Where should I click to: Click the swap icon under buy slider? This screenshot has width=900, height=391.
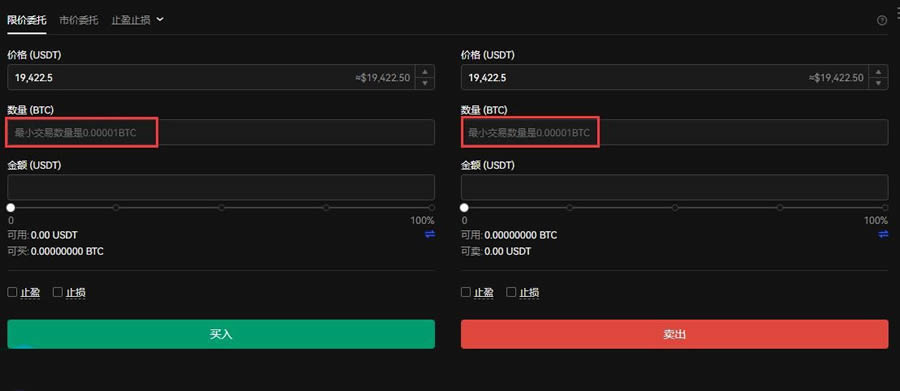pos(430,234)
